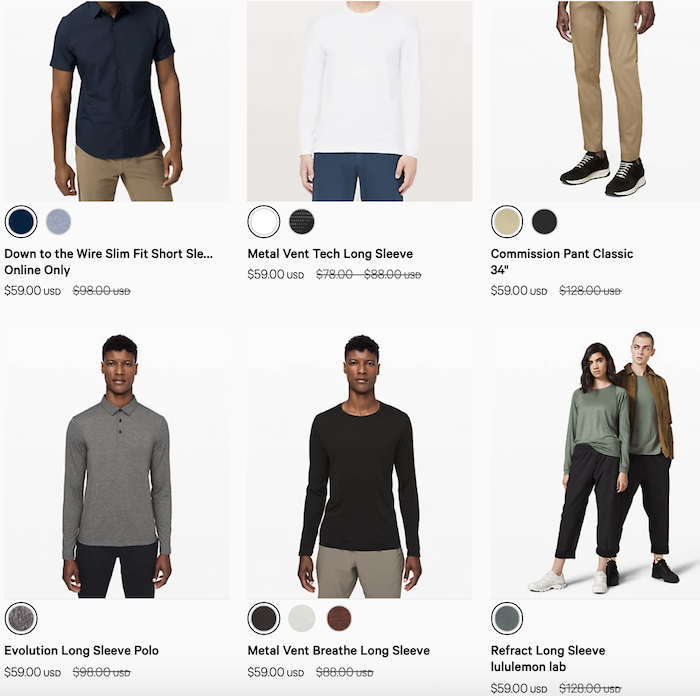Select the white swatch for Metal Vent Tech Long Sleeve
This screenshot has width=700, height=696.
[x=264, y=221]
